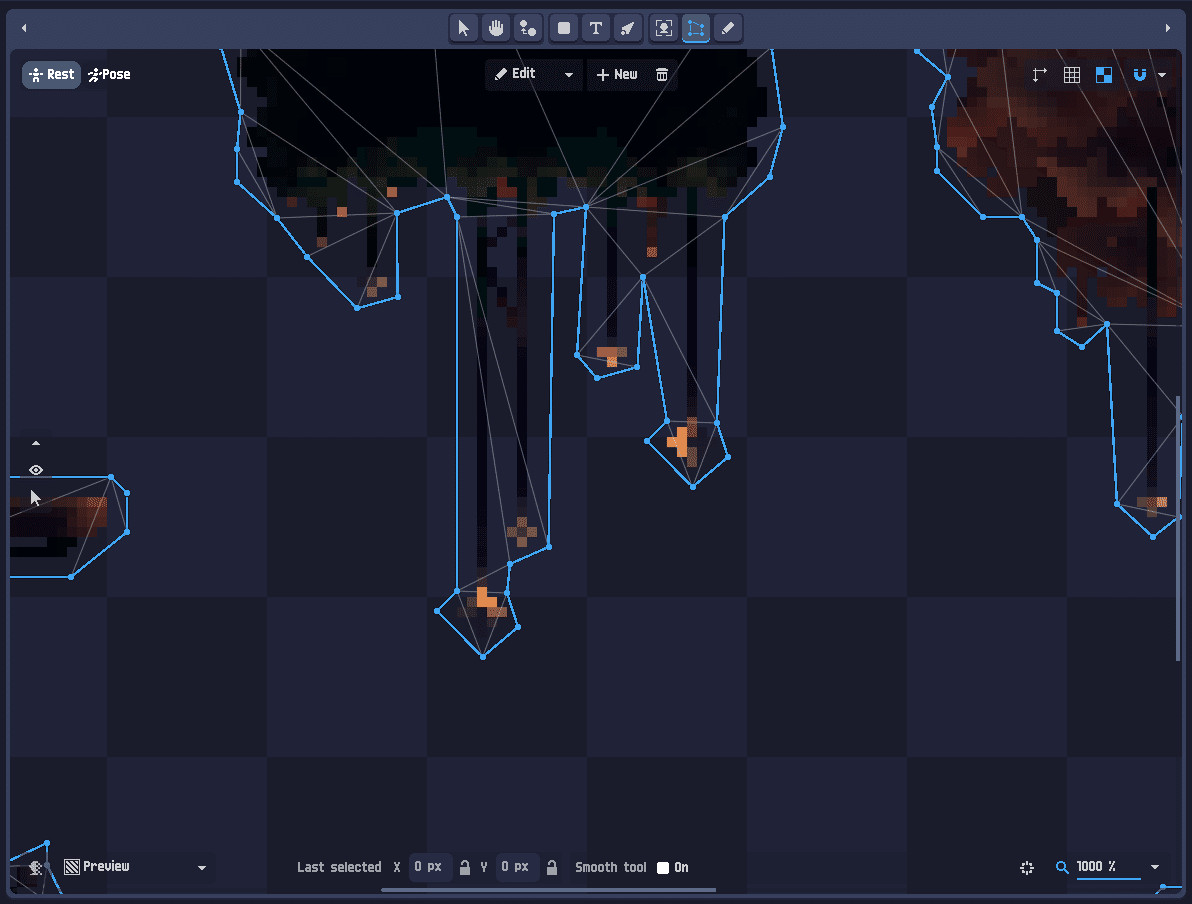The image size is (1192, 904).
Task: Pick the pencil tool in toolbar
Action: tap(728, 29)
